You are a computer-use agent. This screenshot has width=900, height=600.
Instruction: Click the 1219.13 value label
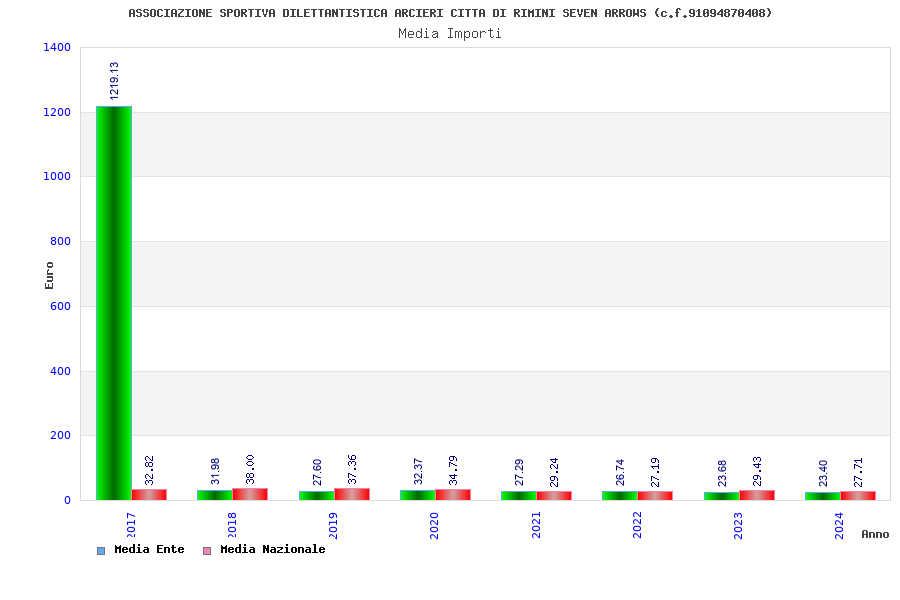pyautogui.click(x=114, y=81)
